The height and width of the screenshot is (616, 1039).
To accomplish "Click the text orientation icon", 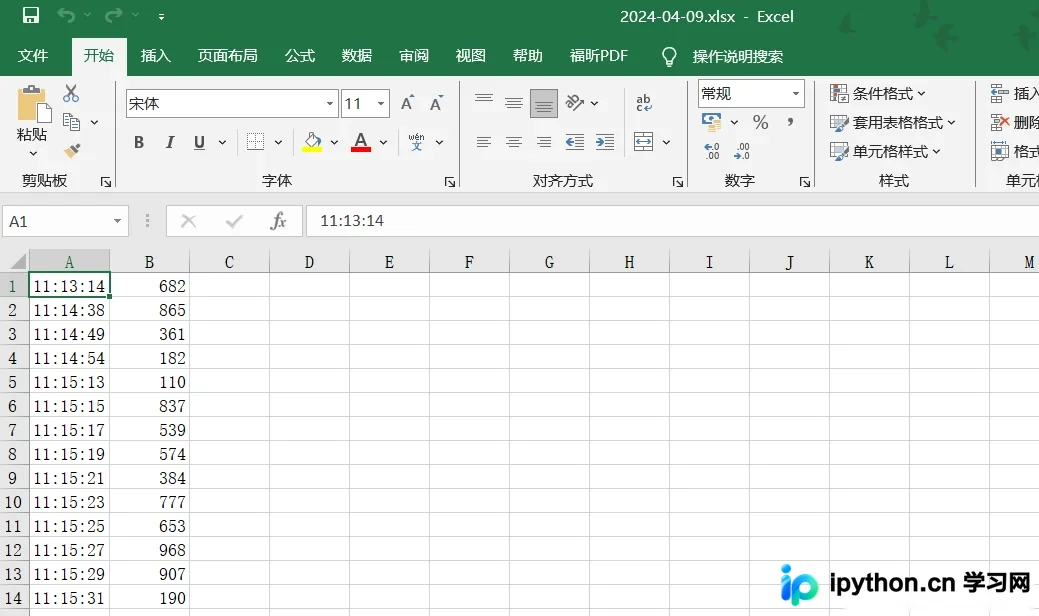I will (574, 103).
